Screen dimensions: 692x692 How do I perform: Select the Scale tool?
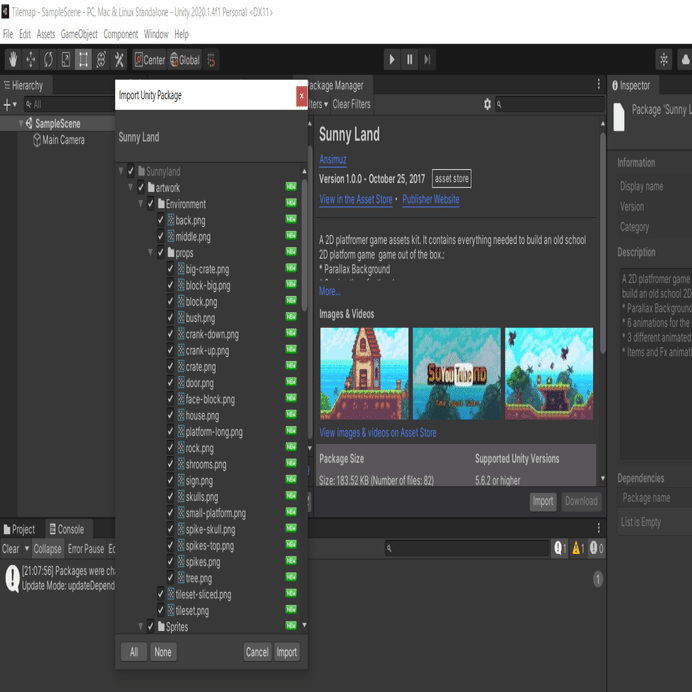pyautogui.click(x=66, y=59)
